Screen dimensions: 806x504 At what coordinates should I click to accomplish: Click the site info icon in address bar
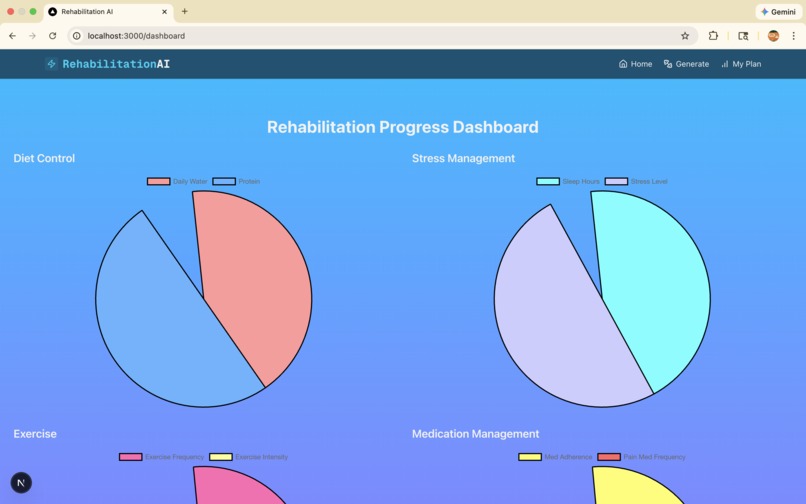[x=77, y=36]
